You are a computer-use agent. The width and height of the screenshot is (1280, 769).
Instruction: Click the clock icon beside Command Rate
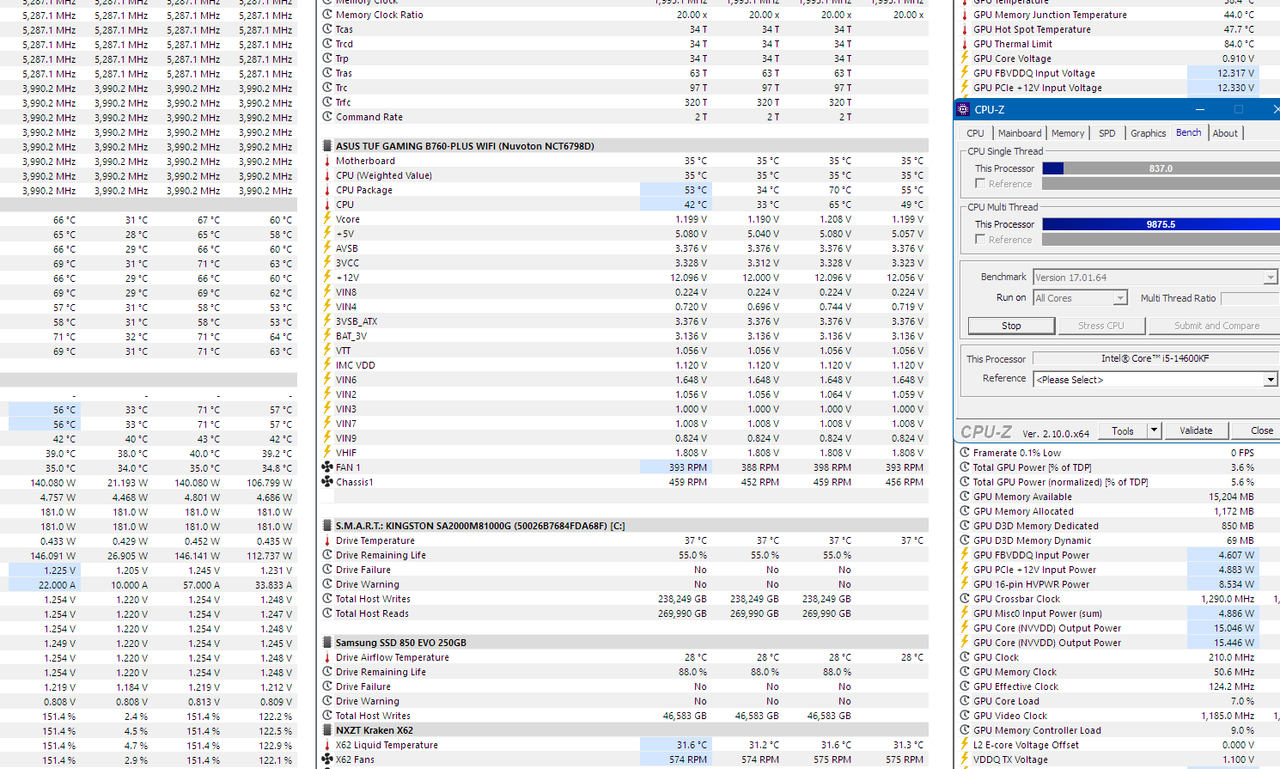tap(327, 117)
